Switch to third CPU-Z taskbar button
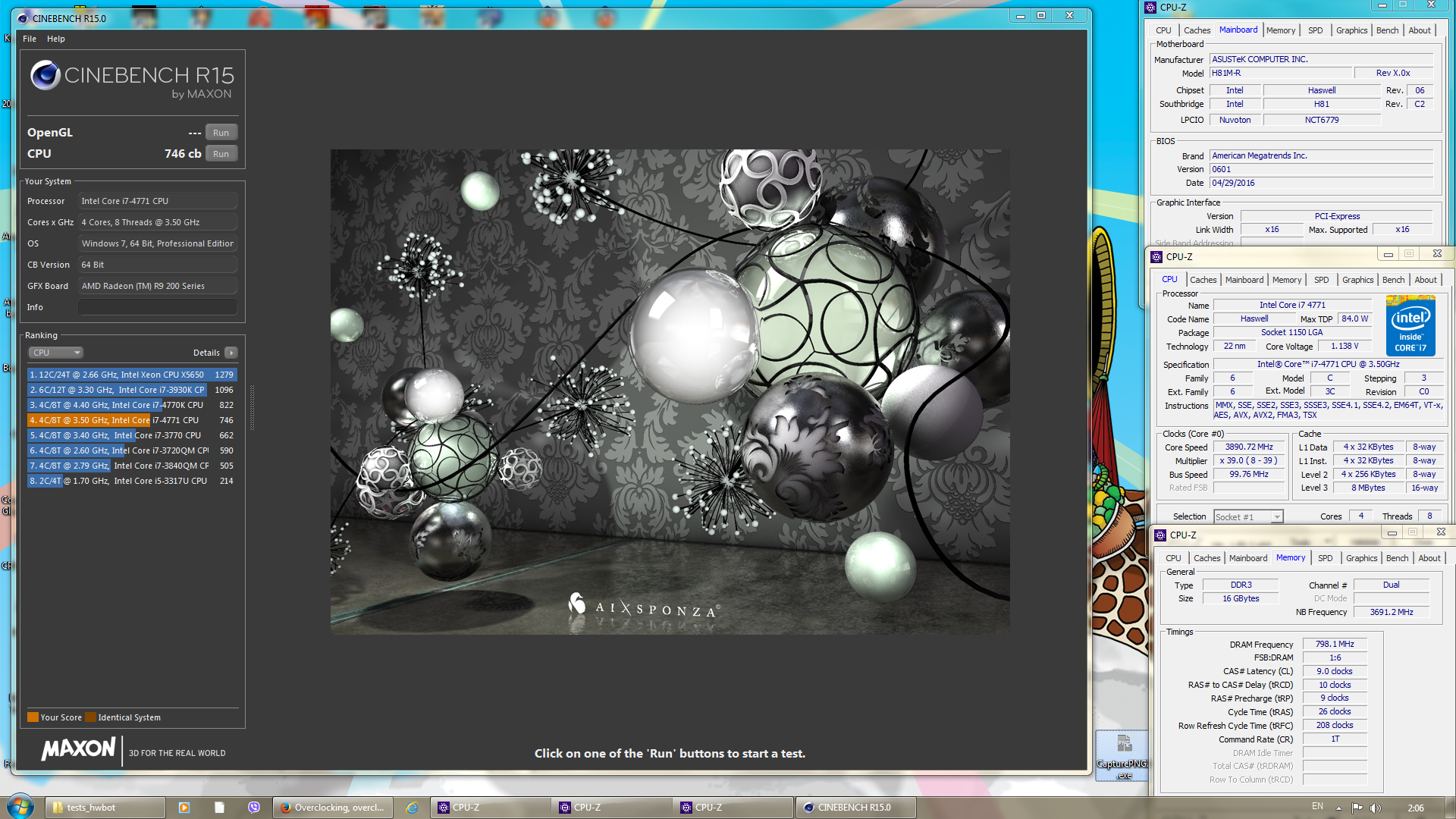The image size is (1456, 819). click(x=734, y=808)
